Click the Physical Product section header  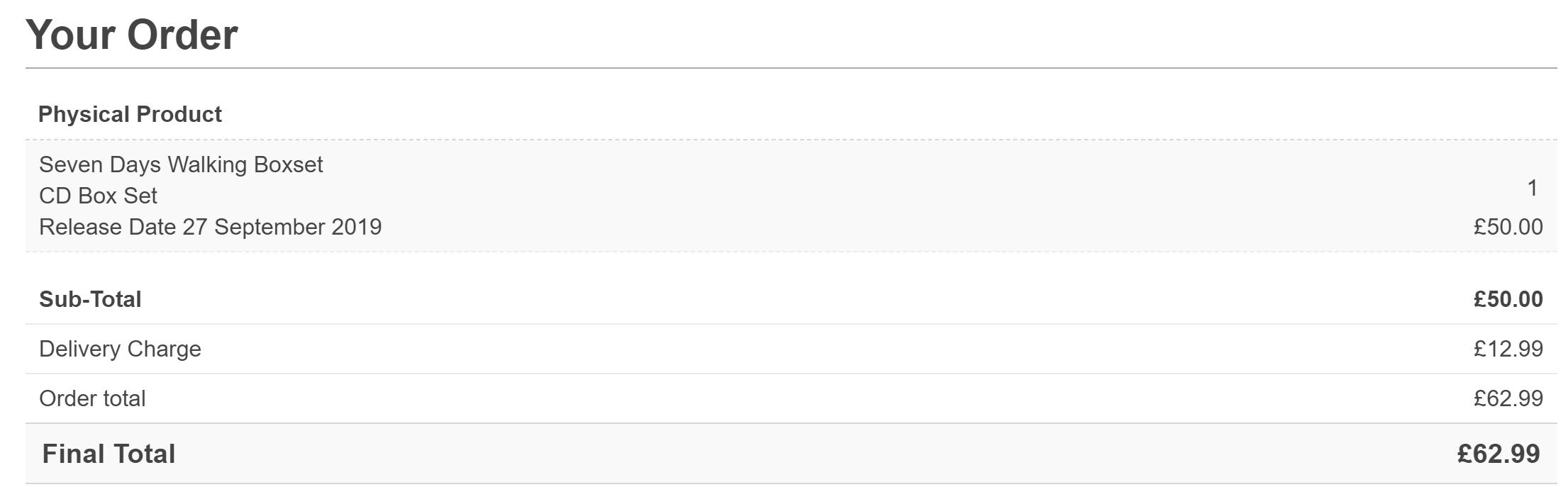[x=130, y=114]
